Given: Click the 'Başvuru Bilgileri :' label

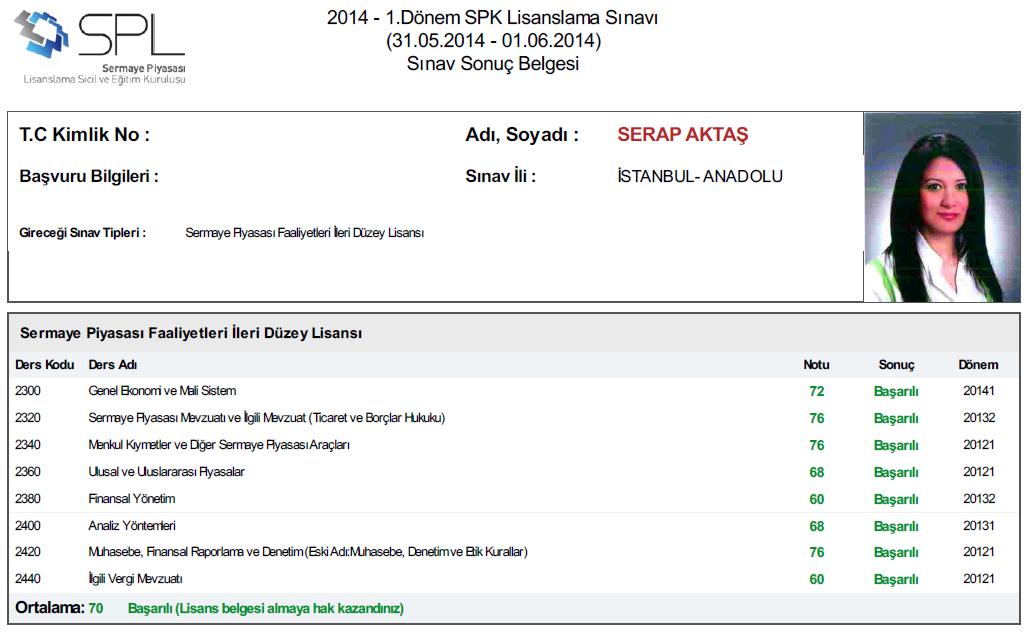Looking at the screenshot, I should tap(89, 177).
